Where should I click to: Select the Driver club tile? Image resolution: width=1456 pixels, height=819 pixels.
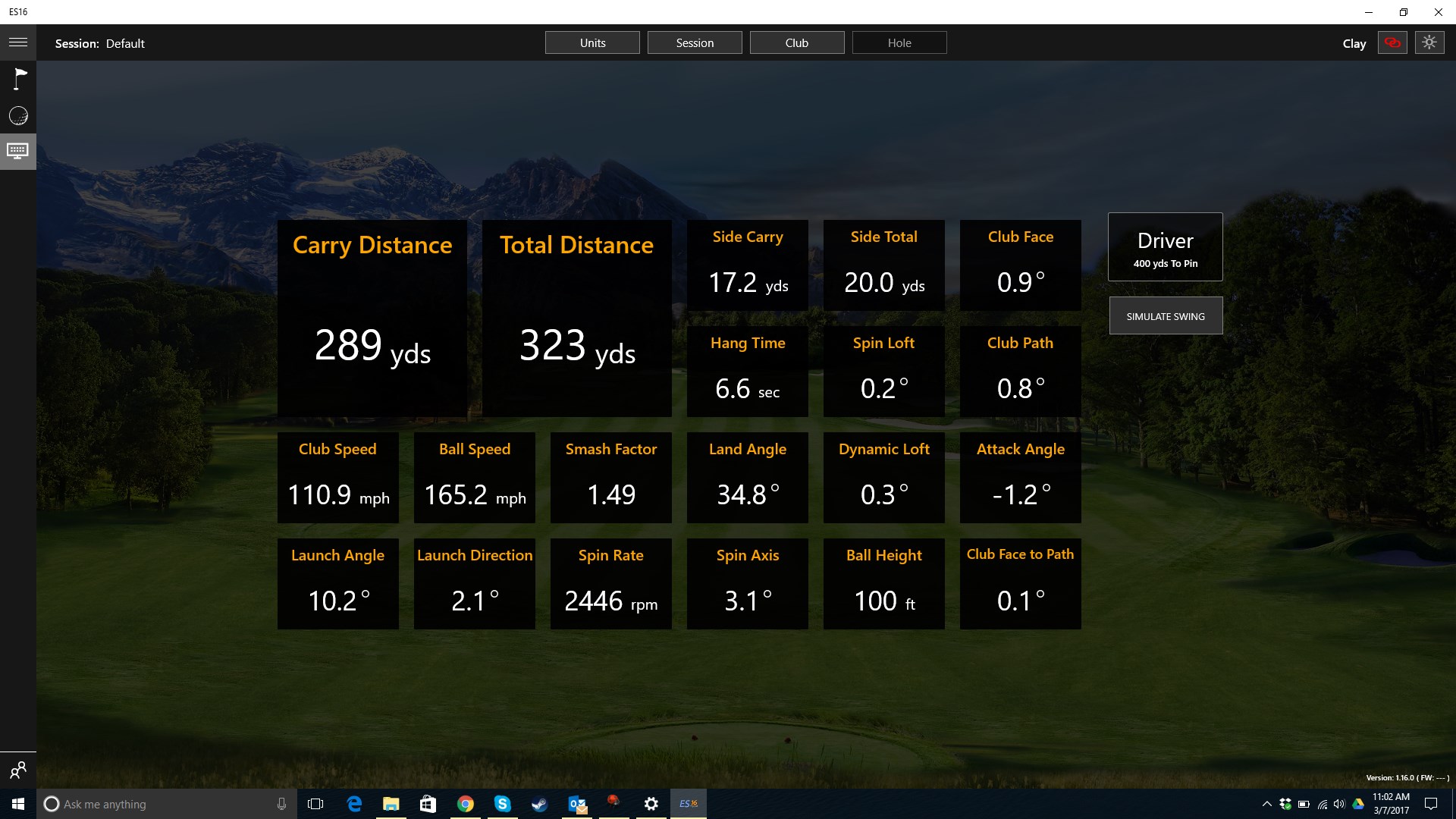click(1166, 247)
